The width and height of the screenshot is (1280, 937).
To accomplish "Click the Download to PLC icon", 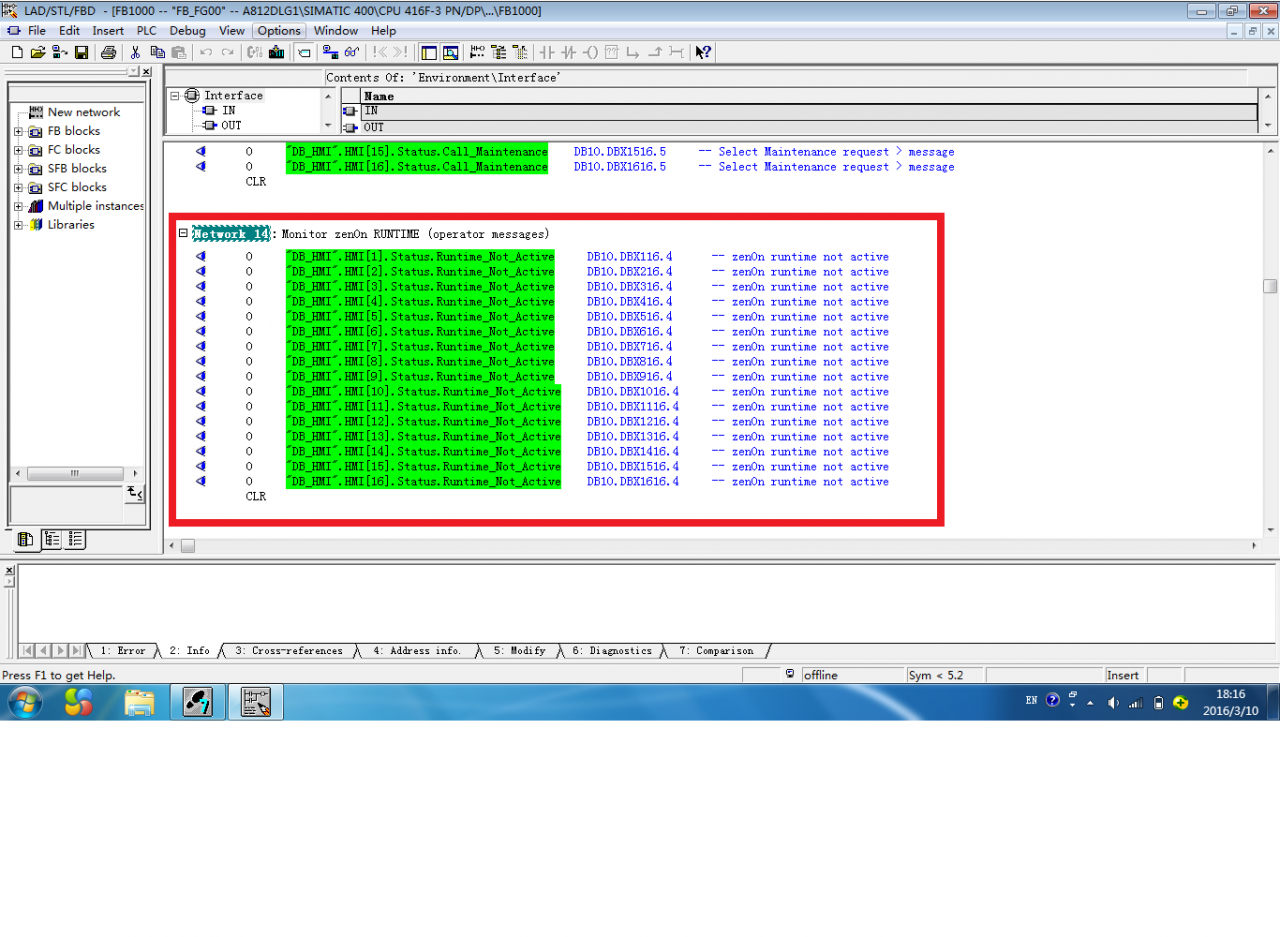I will coord(276,52).
